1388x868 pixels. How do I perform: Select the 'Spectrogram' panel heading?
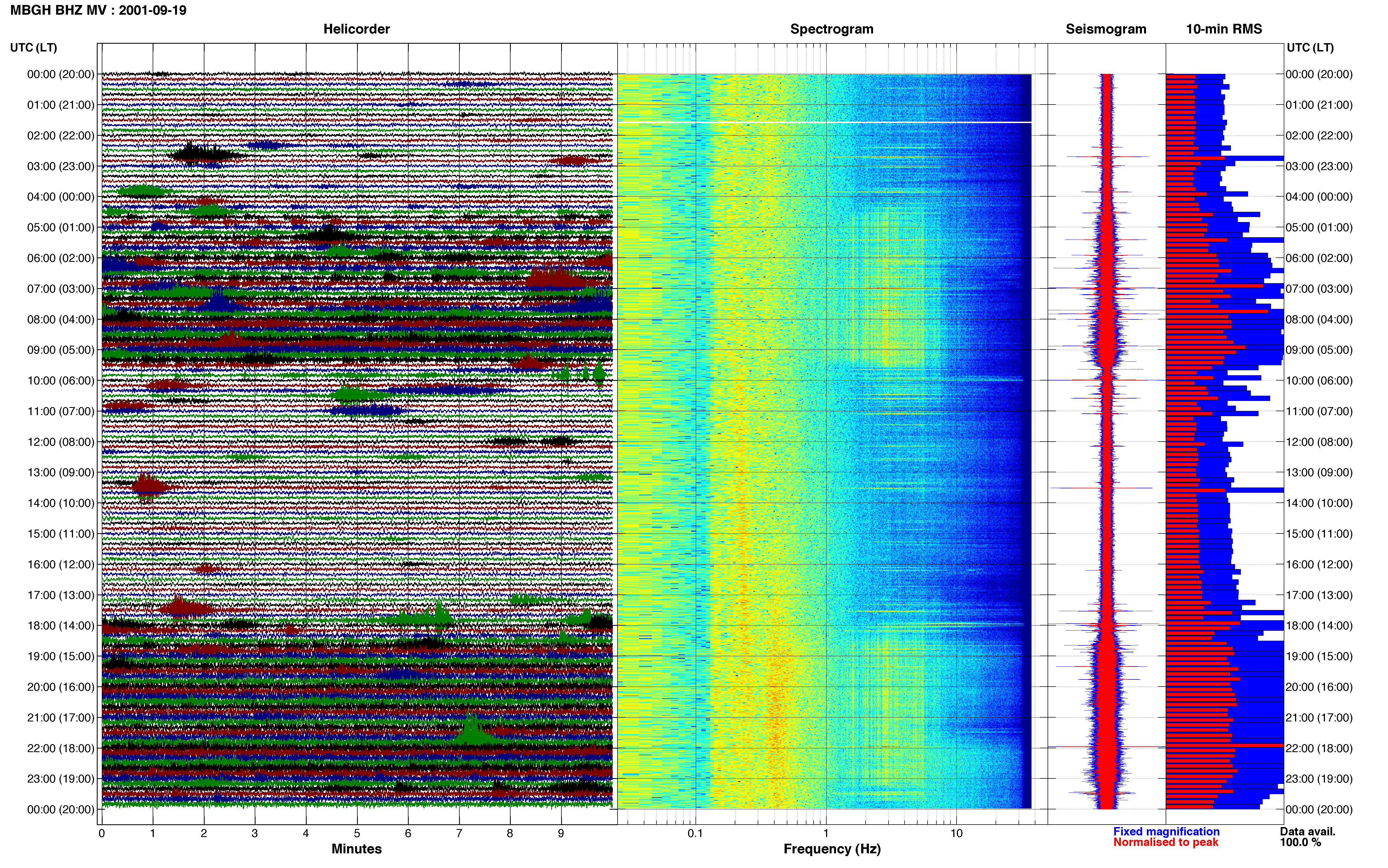pyautogui.click(x=832, y=29)
